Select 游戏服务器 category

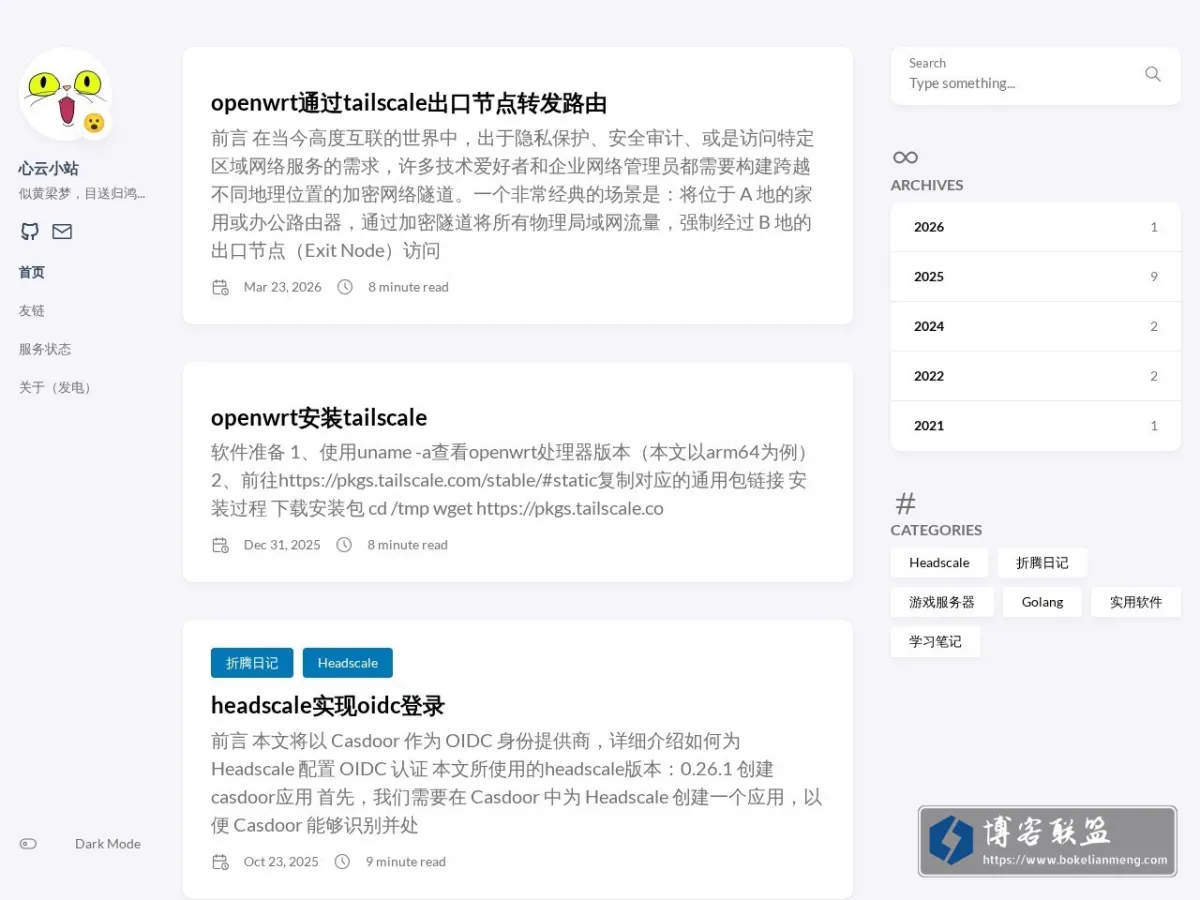point(942,602)
